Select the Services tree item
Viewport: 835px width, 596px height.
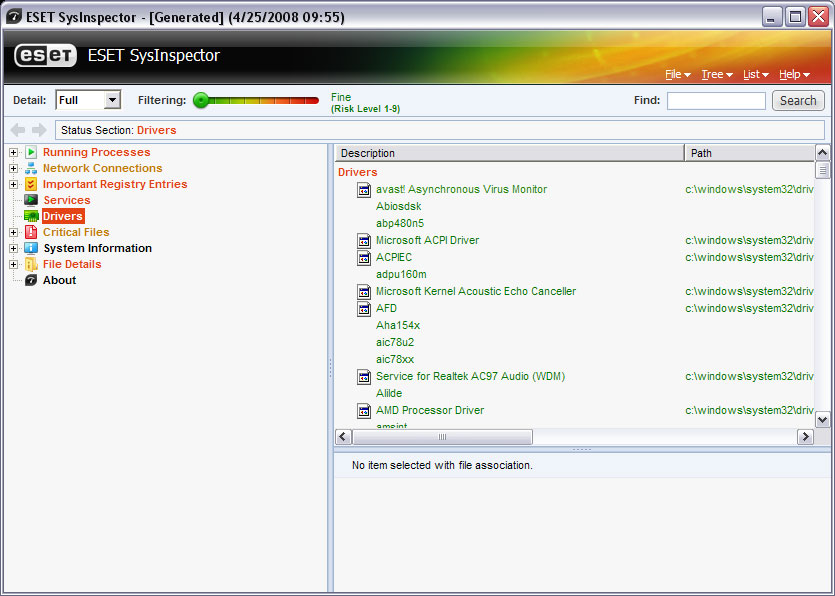[67, 200]
